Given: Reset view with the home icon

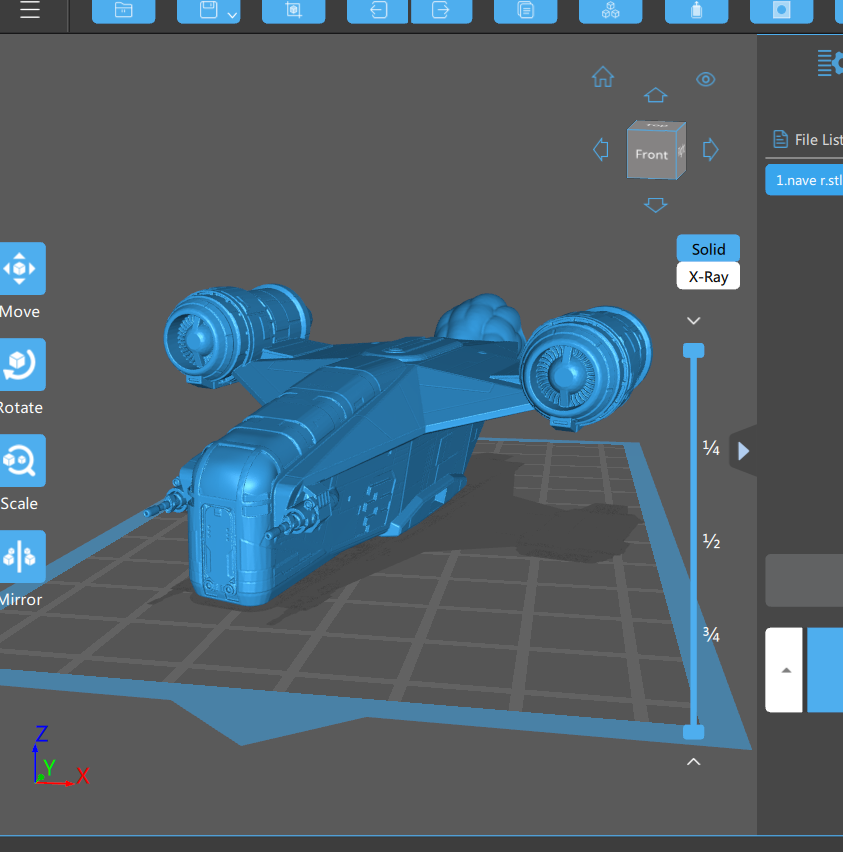Looking at the screenshot, I should click(x=603, y=77).
